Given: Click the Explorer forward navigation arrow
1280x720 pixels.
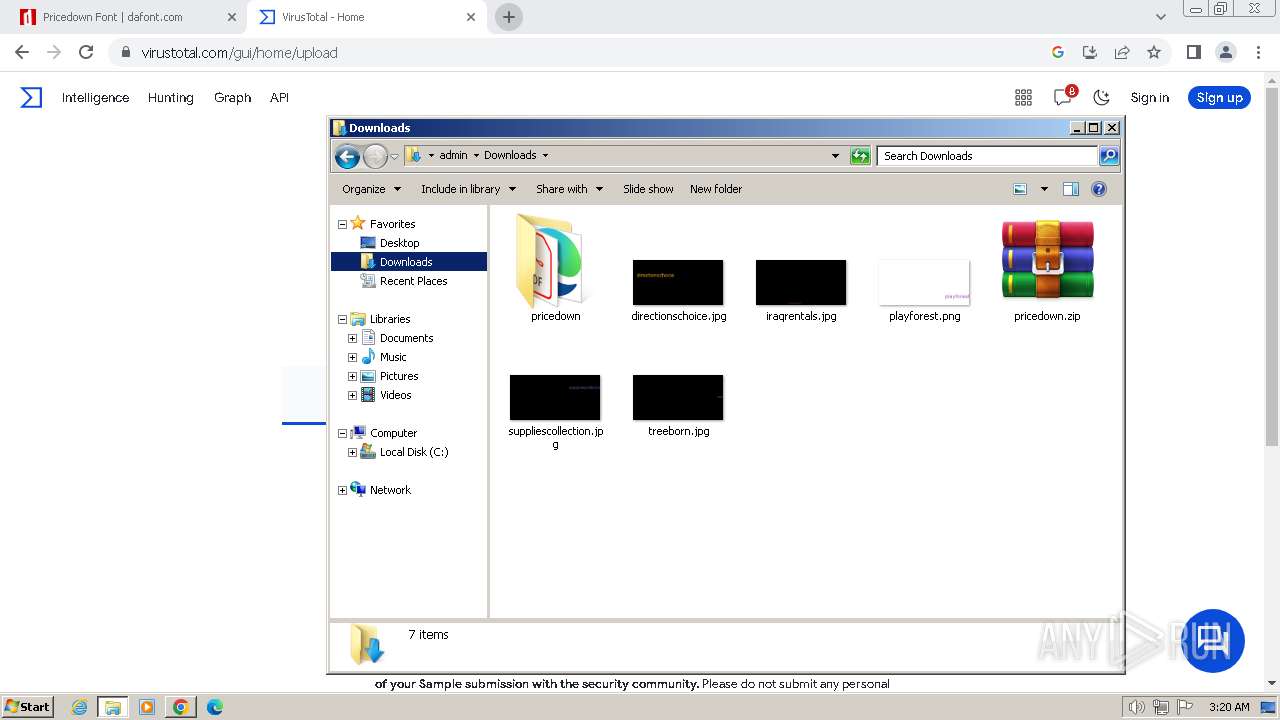Looking at the screenshot, I should coord(375,156).
